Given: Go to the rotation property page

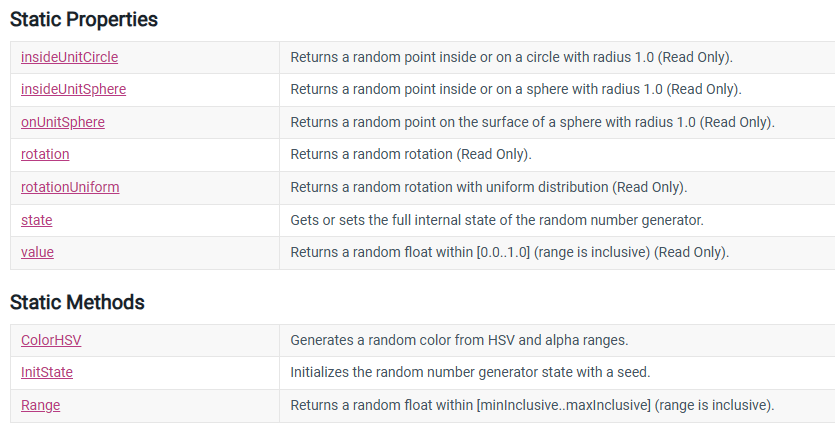Looking at the screenshot, I should click(x=45, y=155).
